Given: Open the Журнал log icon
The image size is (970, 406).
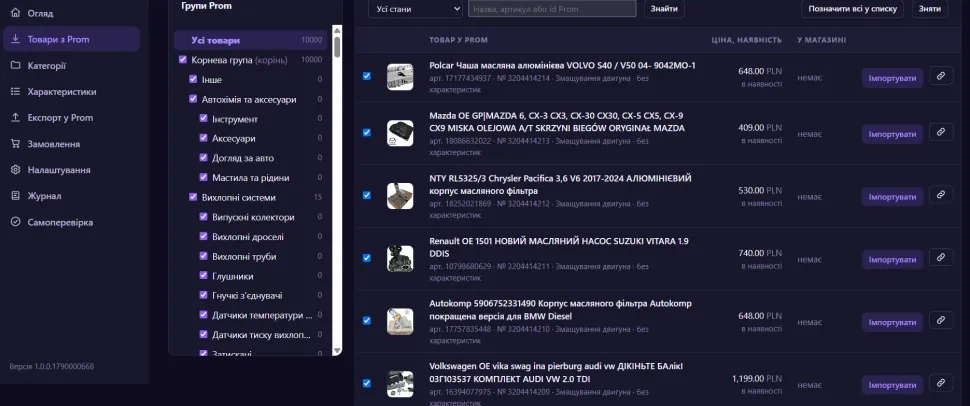Looking at the screenshot, I should coord(15,196).
